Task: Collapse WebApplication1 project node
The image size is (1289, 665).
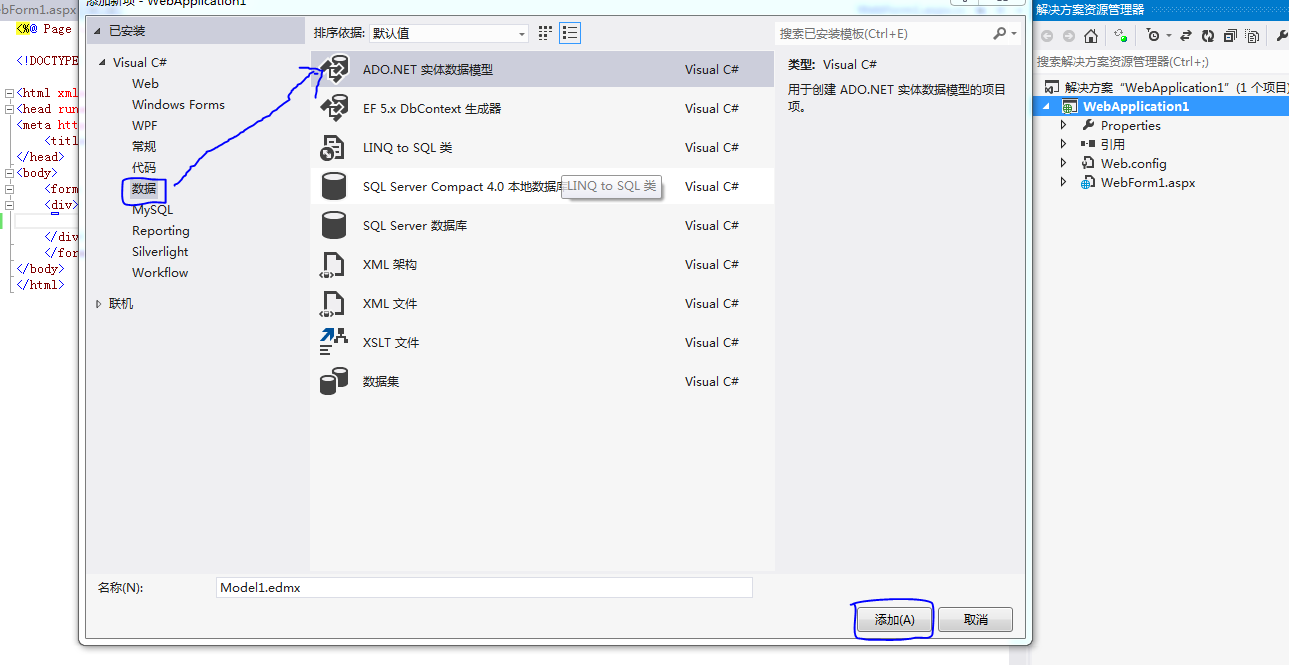Action: pyautogui.click(x=1047, y=106)
